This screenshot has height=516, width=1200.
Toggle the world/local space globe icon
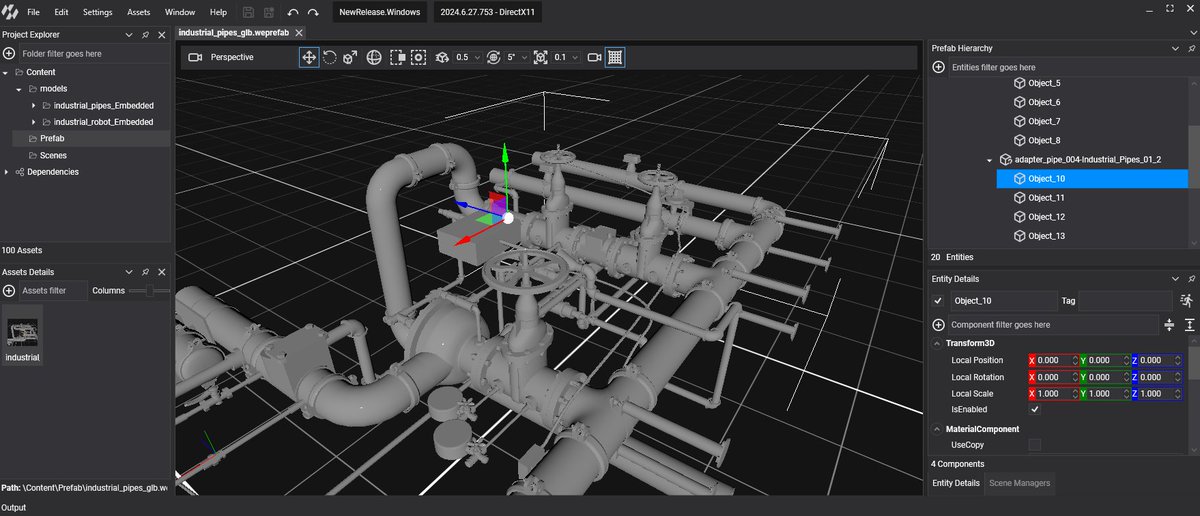(x=373, y=57)
